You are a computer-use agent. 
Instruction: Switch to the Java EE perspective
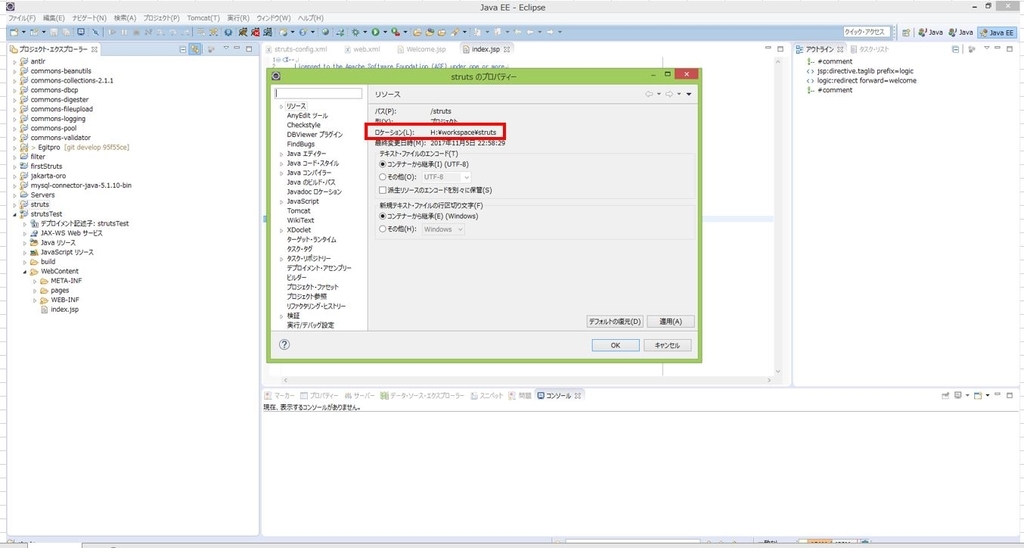point(997,32)
